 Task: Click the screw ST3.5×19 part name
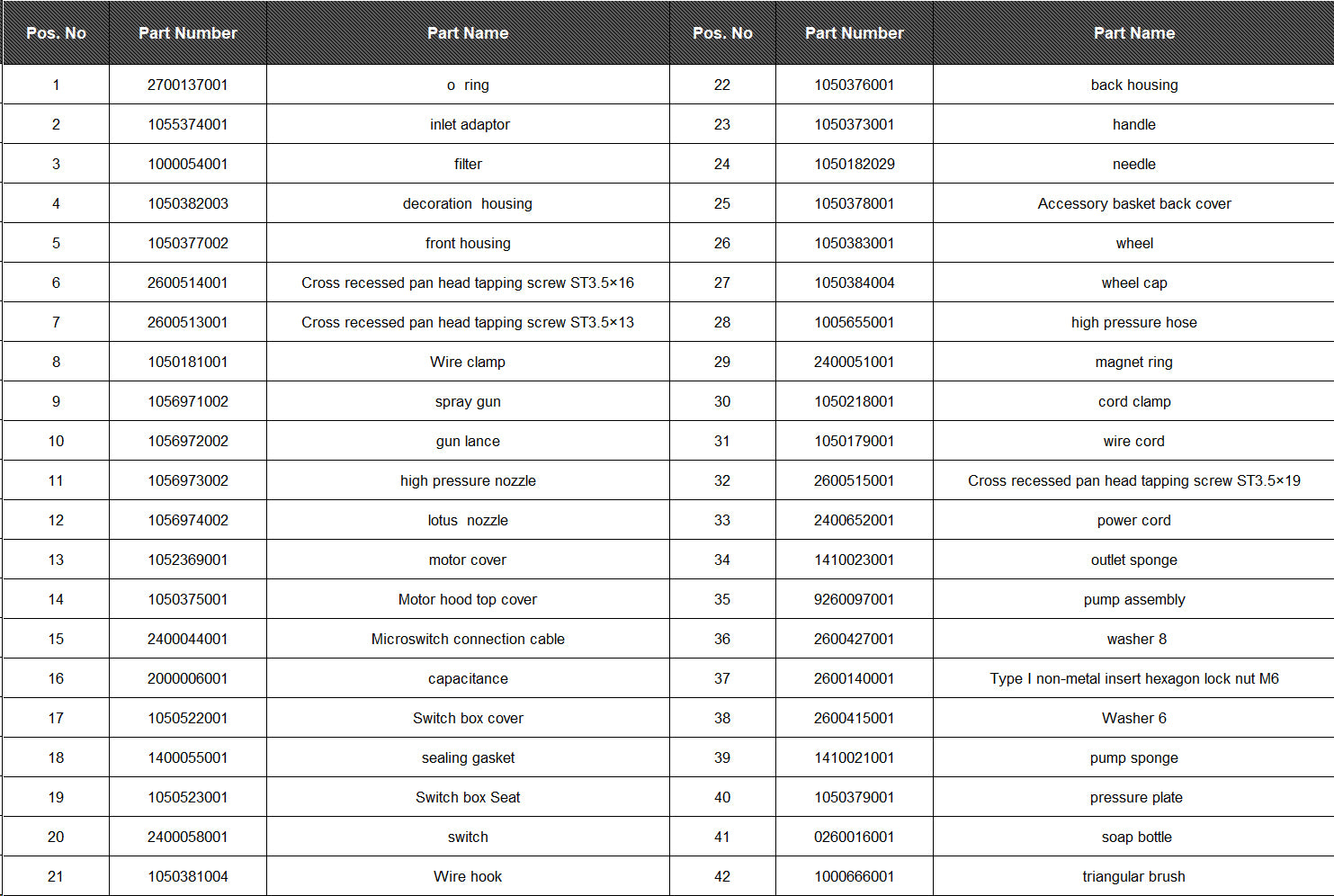(1133, 480)
